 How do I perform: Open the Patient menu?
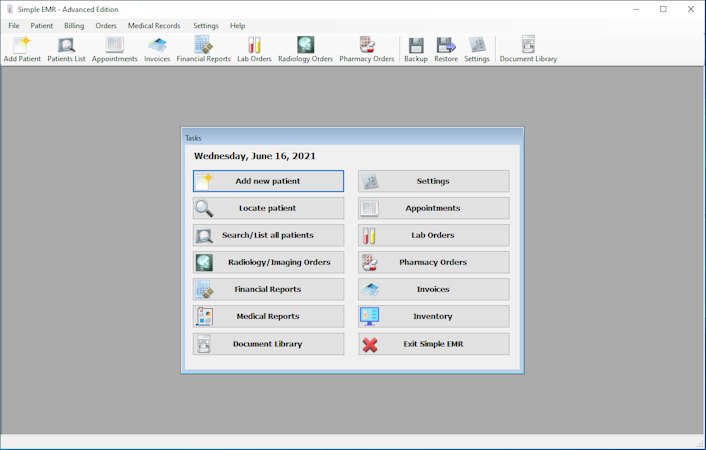[x=41, y=26]
